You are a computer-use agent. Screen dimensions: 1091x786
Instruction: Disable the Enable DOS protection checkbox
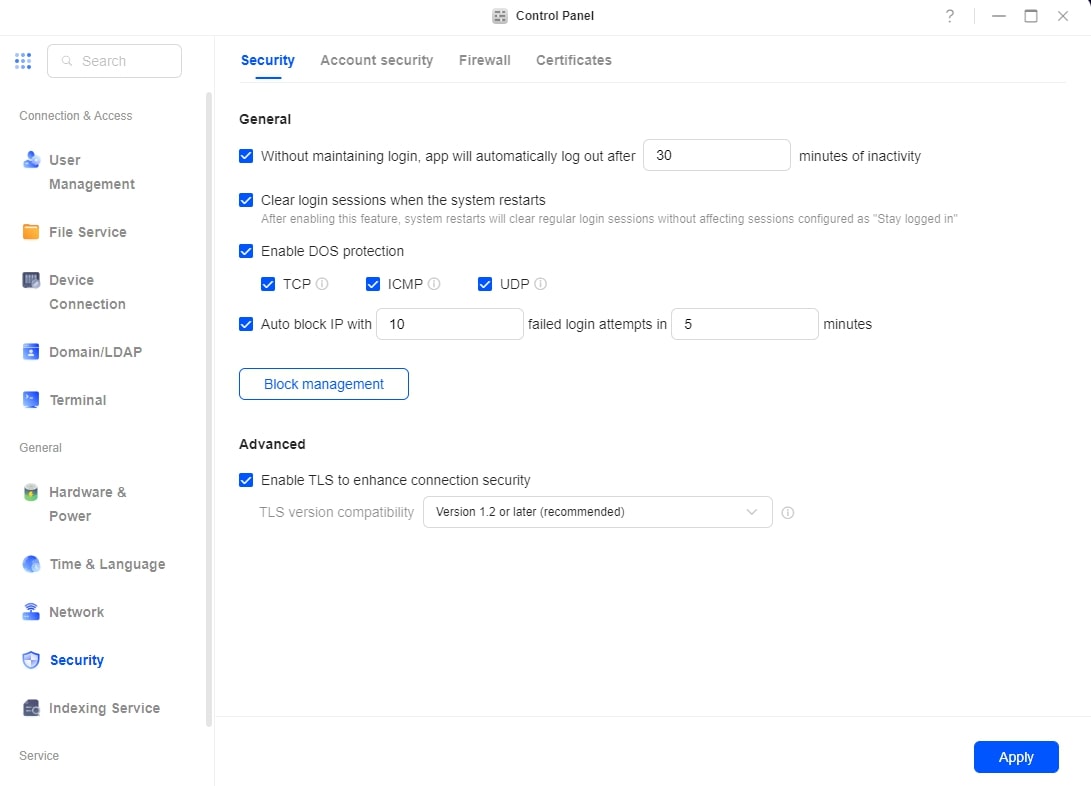(x=246, y=251)
